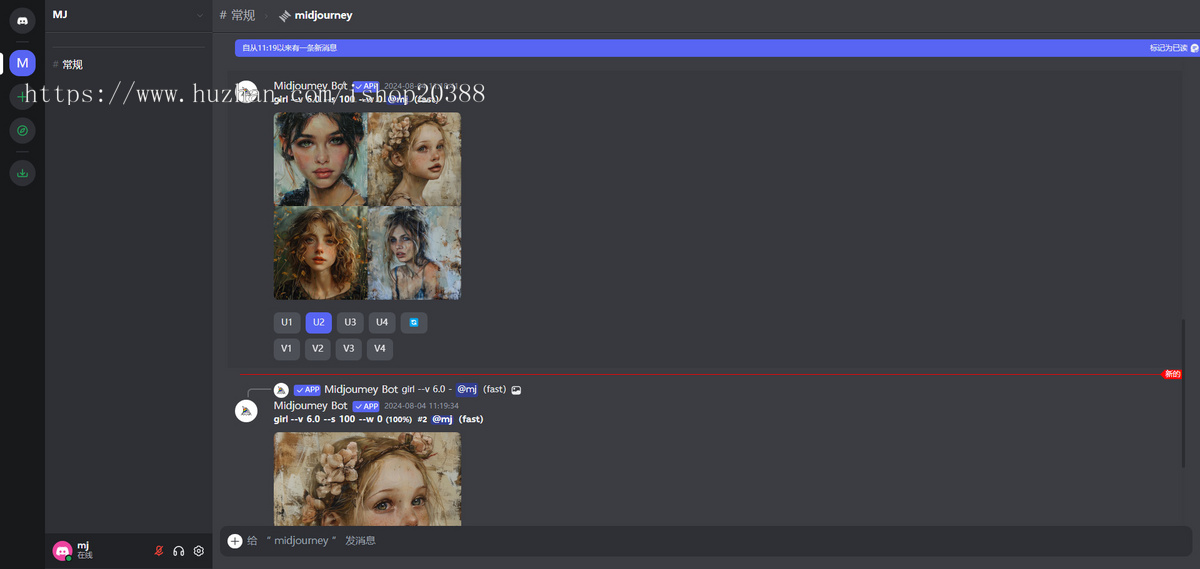Click the message input field for midjourney
Screen dimensions: 1200x569
tap(700, 541)
